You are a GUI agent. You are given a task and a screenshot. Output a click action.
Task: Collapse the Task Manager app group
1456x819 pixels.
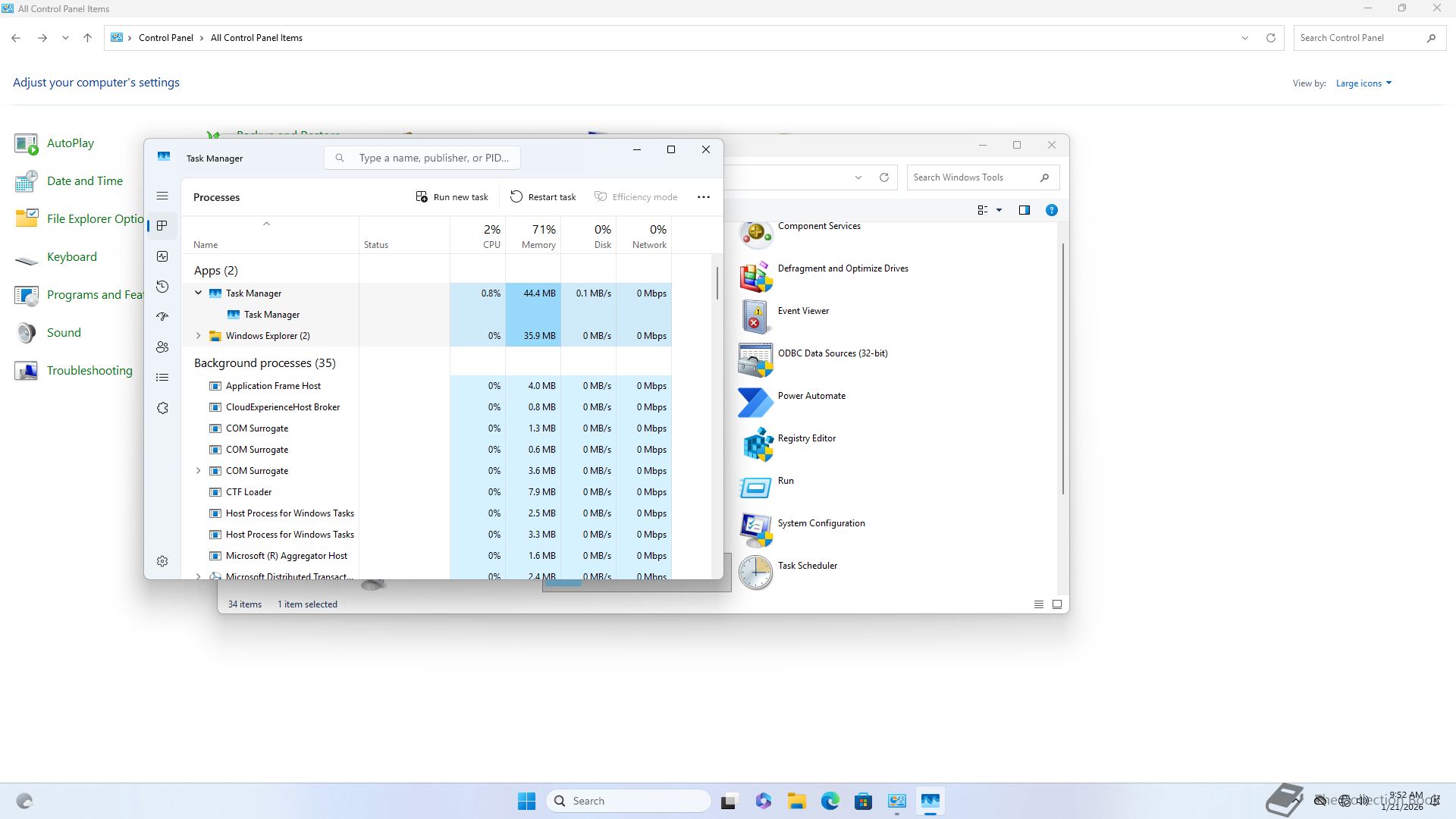point(199,293)
